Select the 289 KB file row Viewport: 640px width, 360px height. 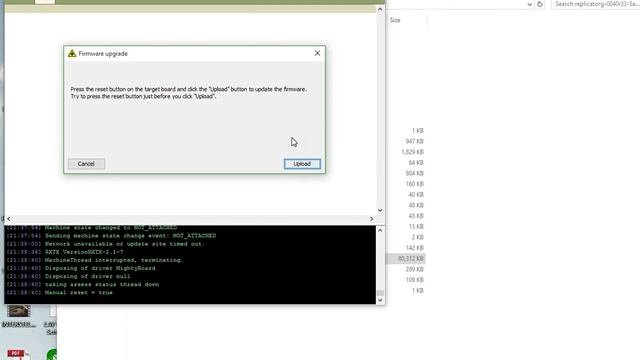[414, 269]
